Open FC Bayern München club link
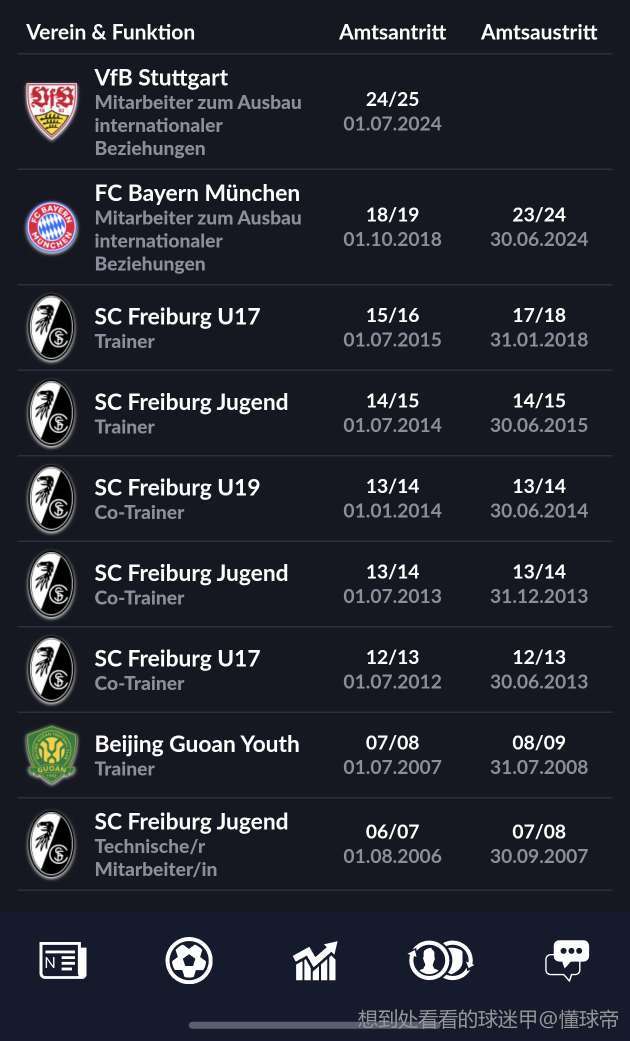The height and width of the screenshot is (1041, 630). pos(197,193)
